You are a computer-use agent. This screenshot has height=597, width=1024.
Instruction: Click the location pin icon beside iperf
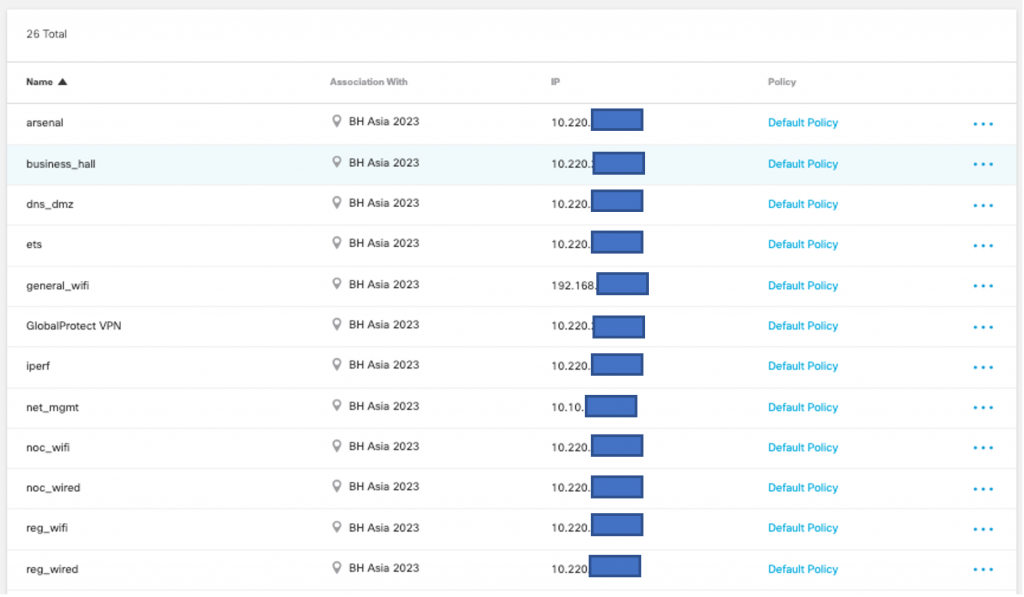pyautogui.click(x=337, y=365)
